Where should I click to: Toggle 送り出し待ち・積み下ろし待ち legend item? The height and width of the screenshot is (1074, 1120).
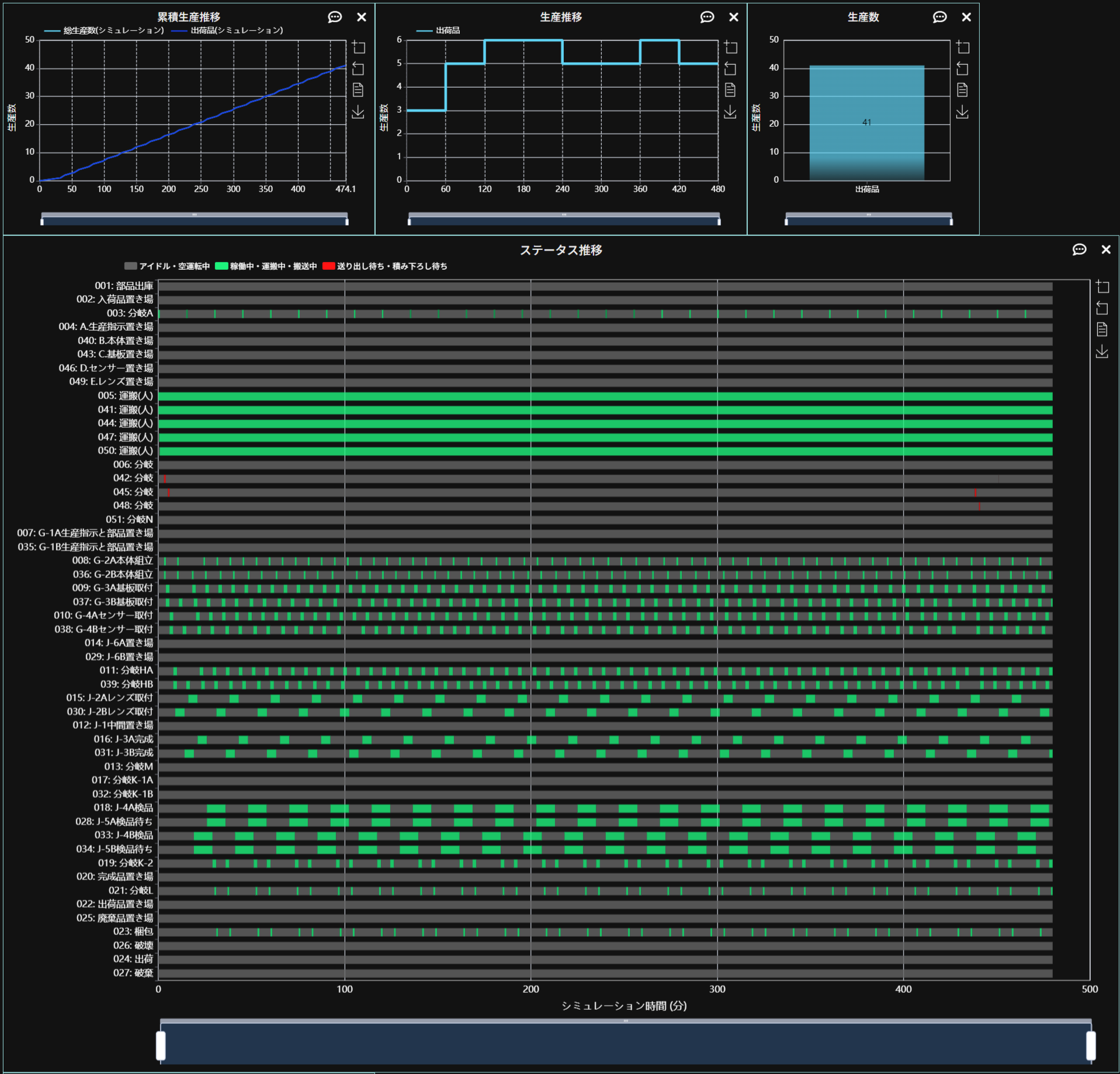point(386,266)
